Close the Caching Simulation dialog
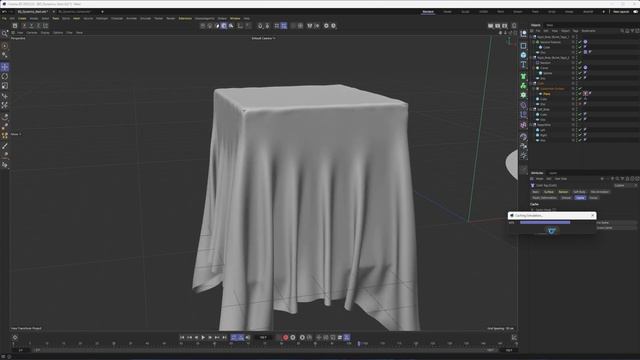Image resolution: width=640 pixels, height=360 pixels. point(593,216)
